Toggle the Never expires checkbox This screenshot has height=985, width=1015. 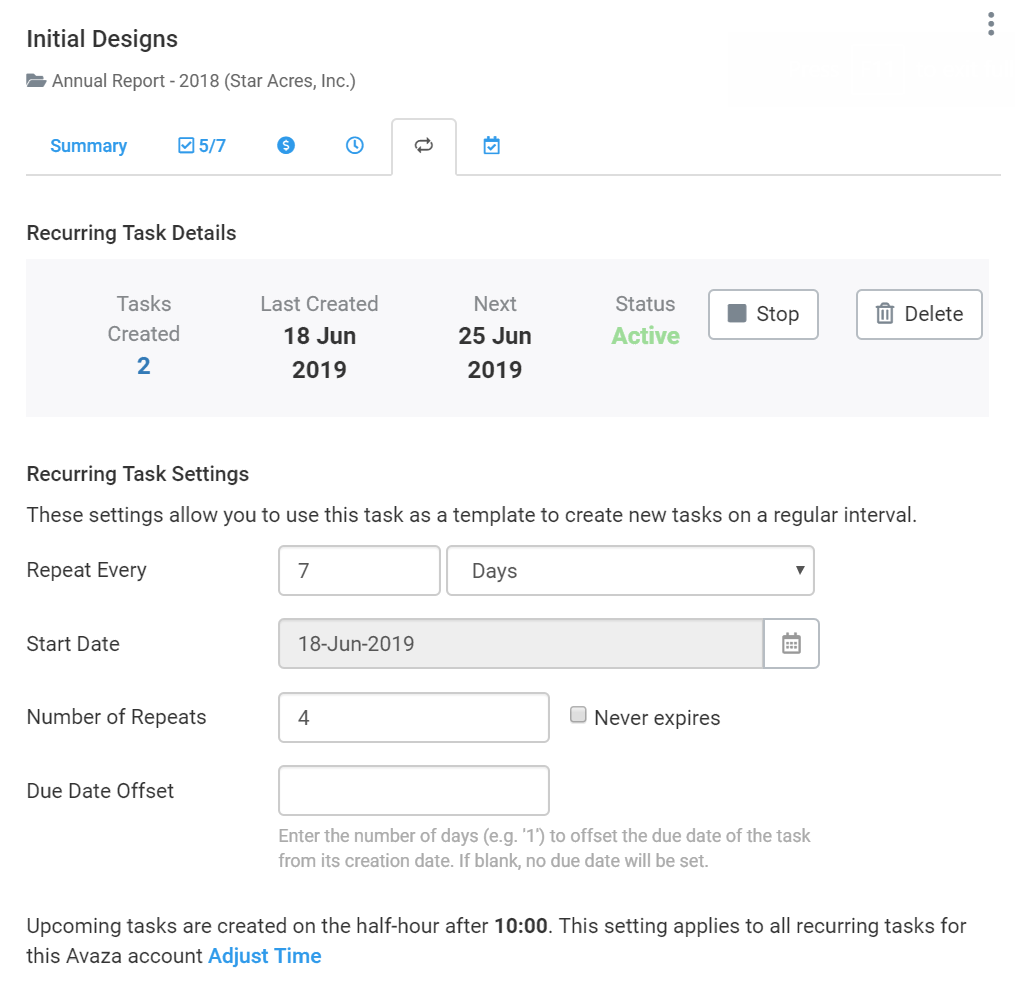(x=578, y=714)
